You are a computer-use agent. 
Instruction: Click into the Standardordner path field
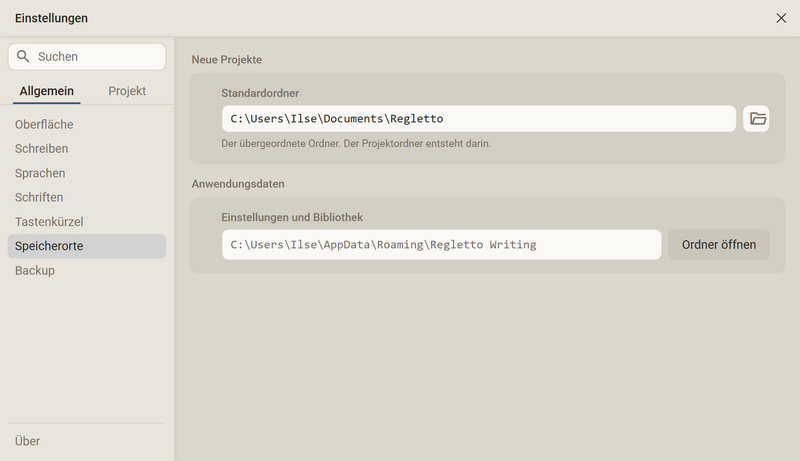[x=479, y=119]
